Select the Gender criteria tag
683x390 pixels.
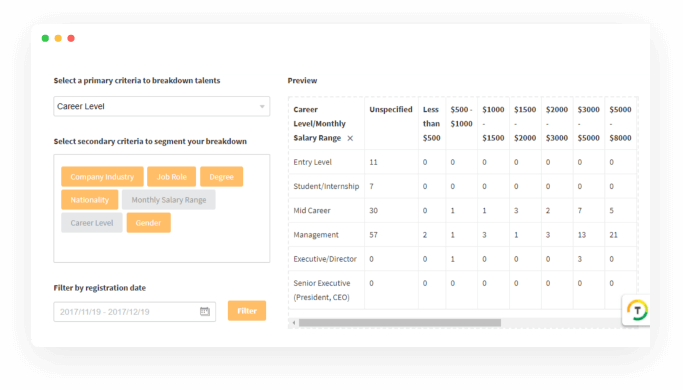click(149, 223)
